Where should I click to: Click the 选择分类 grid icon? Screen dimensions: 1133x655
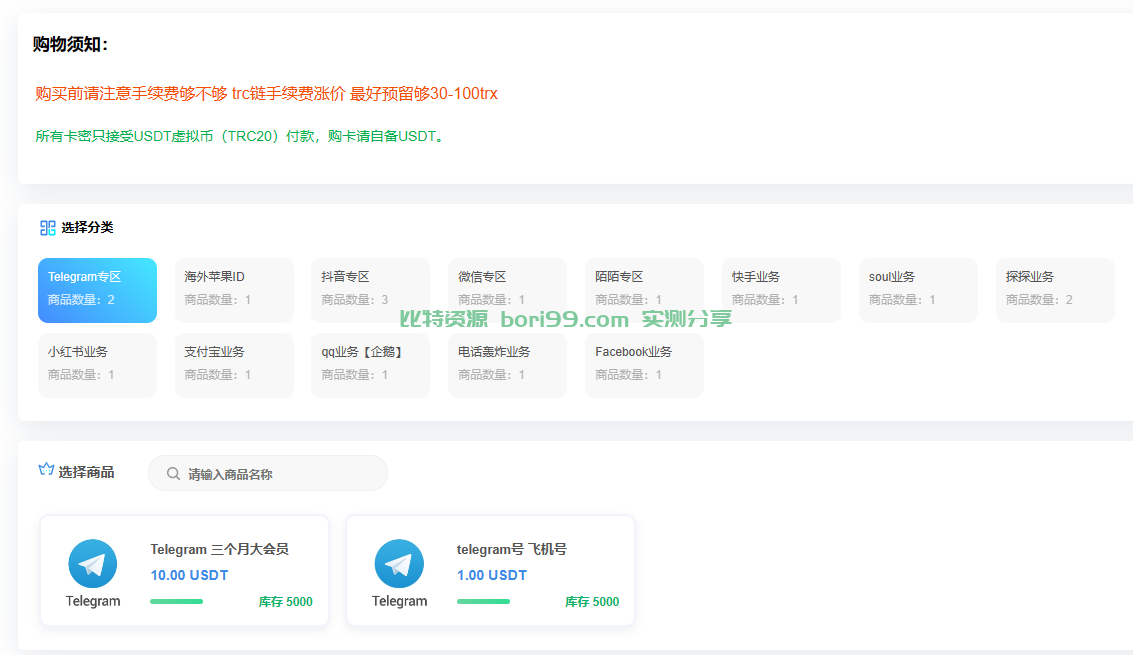(48, 228)
